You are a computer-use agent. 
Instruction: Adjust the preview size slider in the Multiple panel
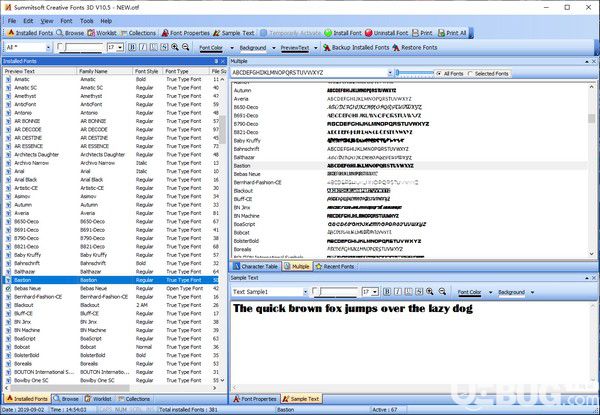pyautogui.click(x=414, y=73)
